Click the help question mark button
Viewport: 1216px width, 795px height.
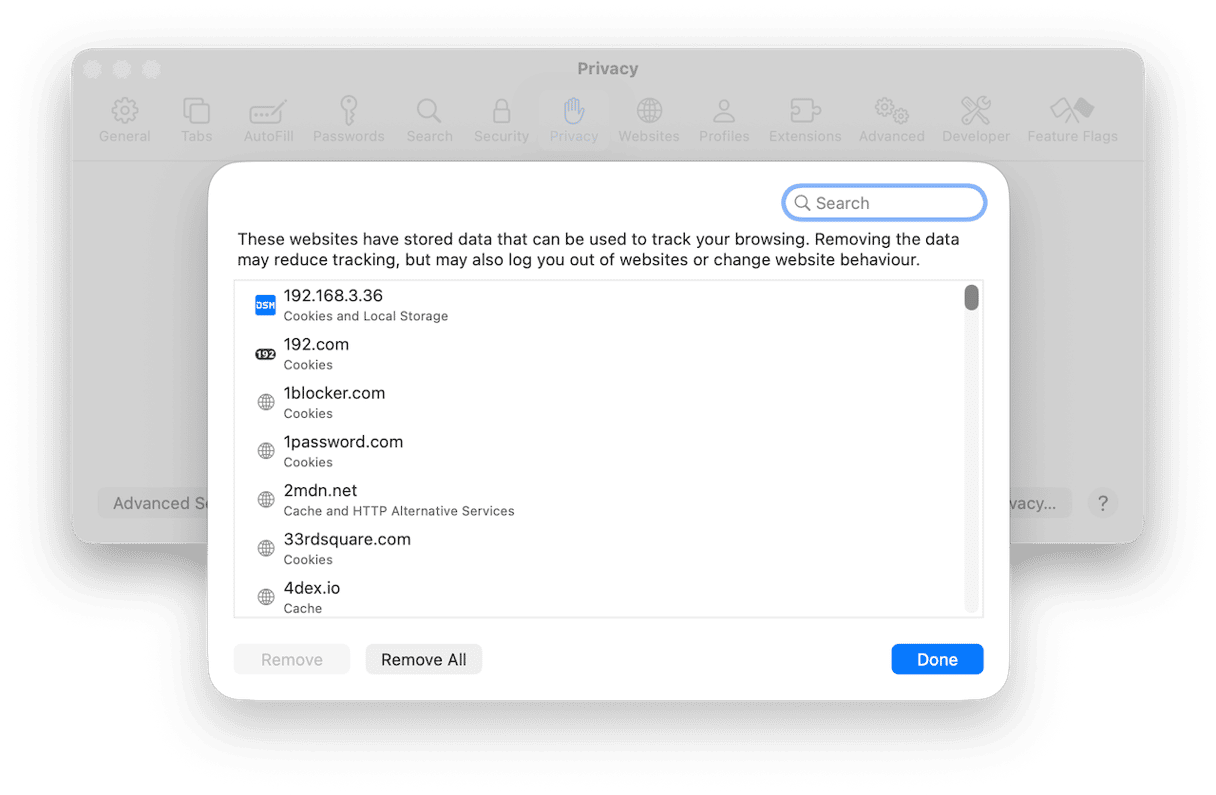click(1102, 503)
